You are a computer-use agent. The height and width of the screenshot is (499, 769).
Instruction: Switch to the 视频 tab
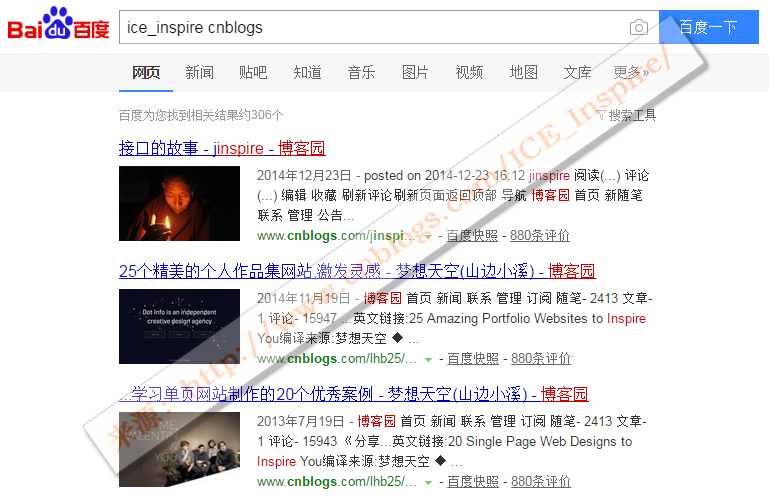coord(469,73)
